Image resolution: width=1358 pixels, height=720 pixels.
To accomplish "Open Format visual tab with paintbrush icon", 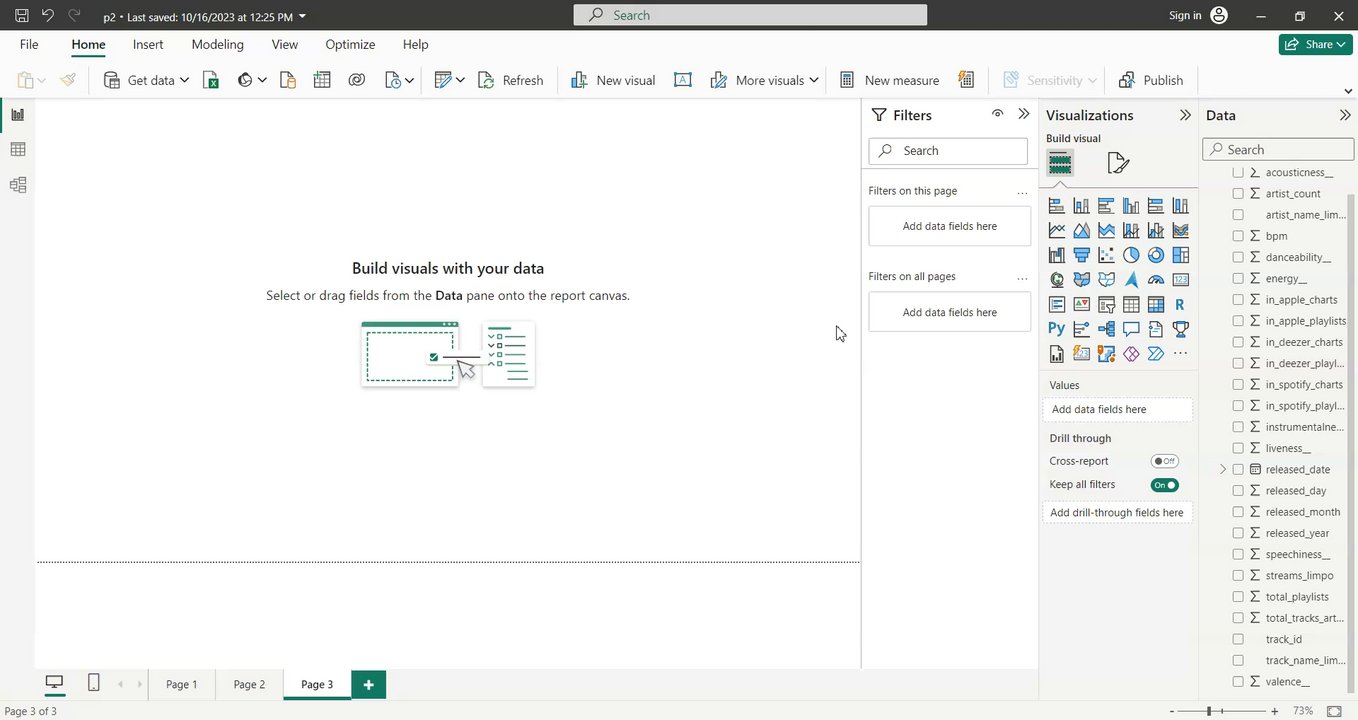I will [1118, 163].
